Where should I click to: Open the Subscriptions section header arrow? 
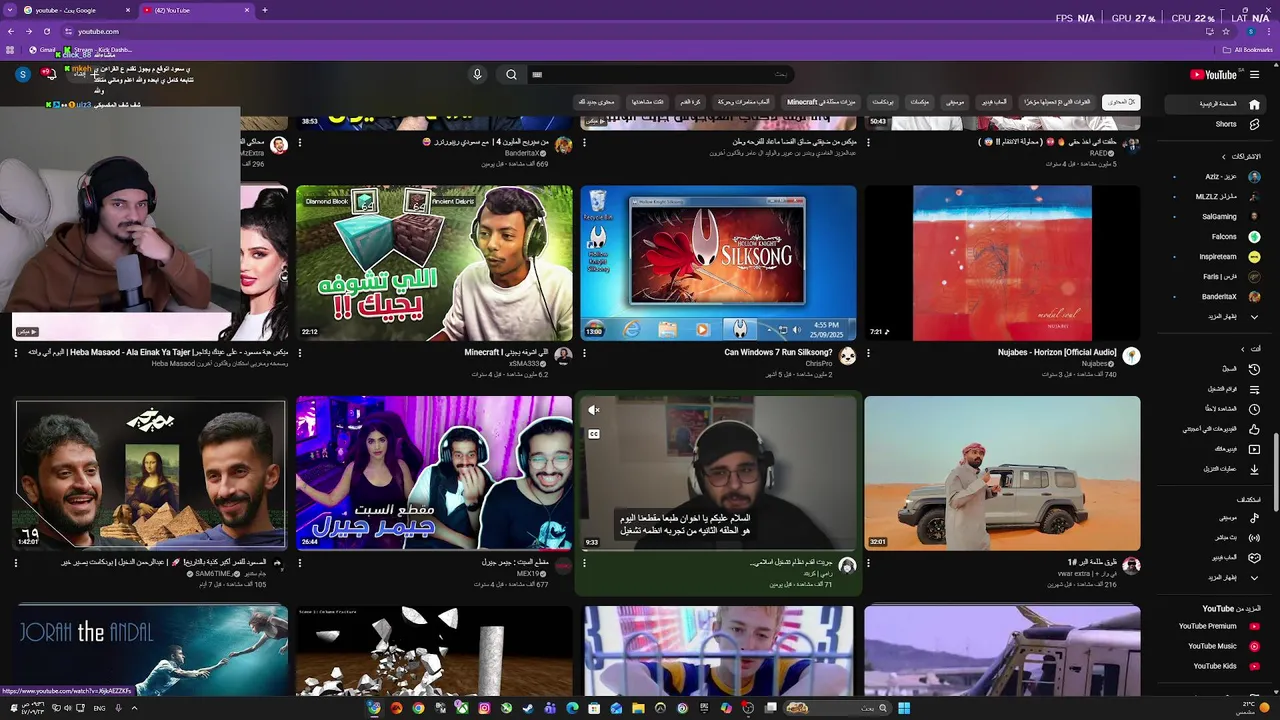1223,157
